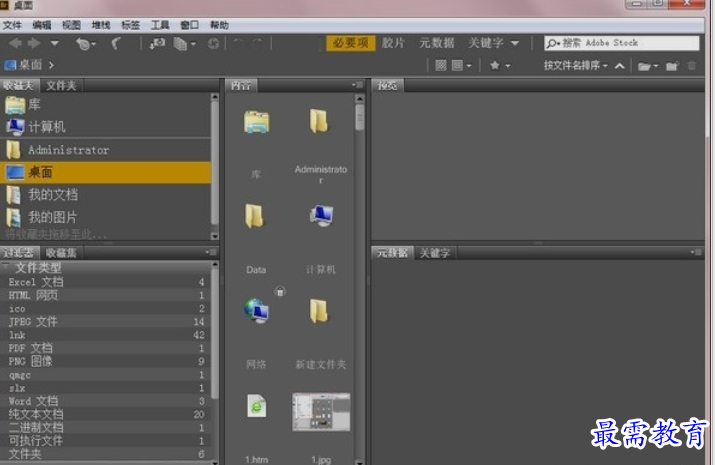Rotate 90° counterclockwise icon

pos(238,43)
